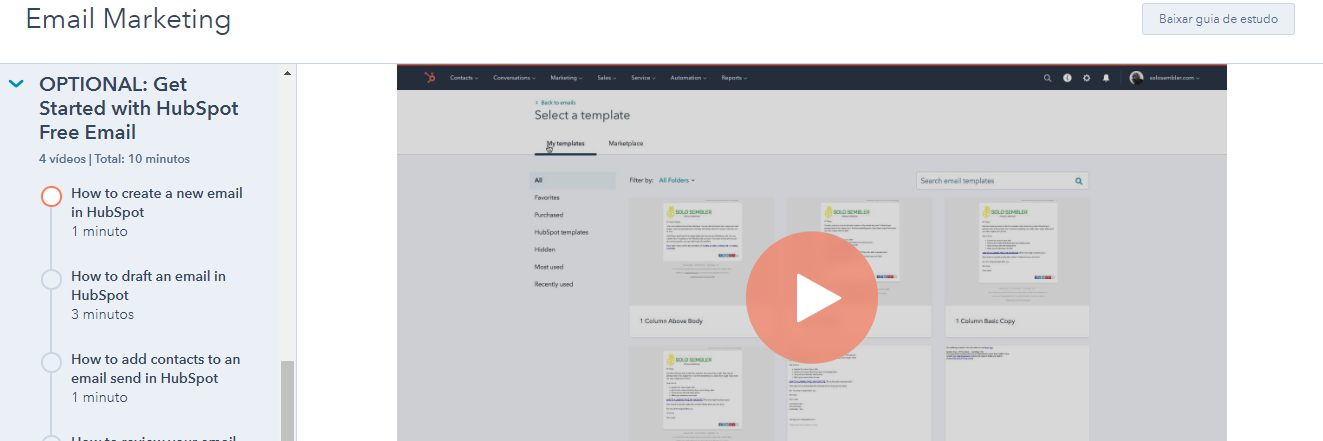Choose the 1 Column Above Body template thumbnail
This screenshot has width=1323, height=441.
tap(701, 252)
